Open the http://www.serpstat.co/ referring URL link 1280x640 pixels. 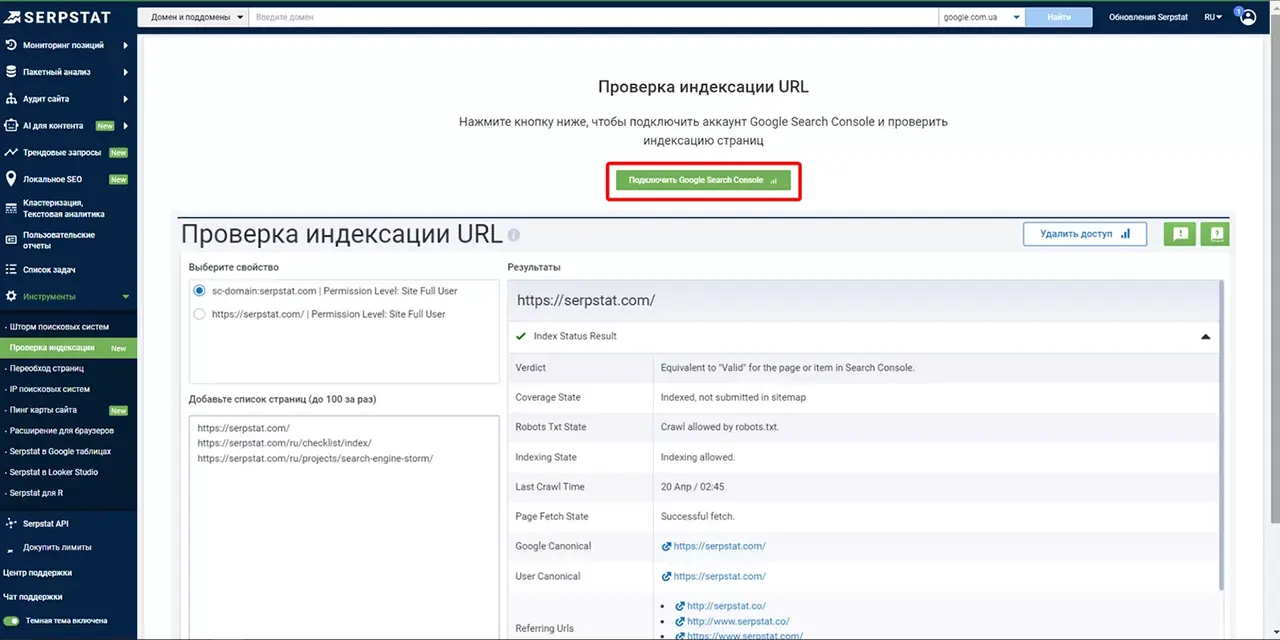[x=738, y=621]
